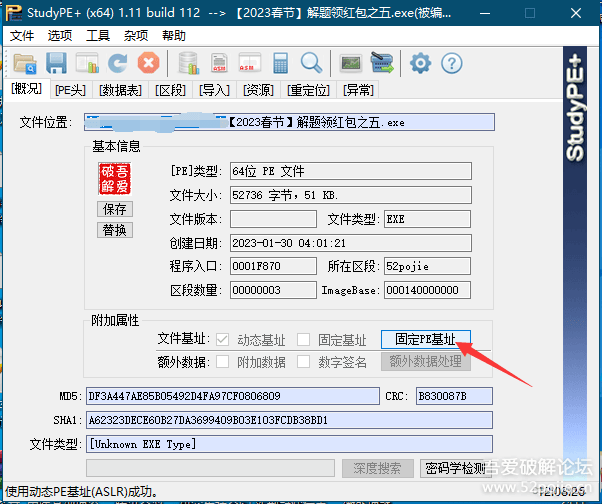
Task: Click the 文件类型 field showing EXE
Action: [x=427, y=219]
